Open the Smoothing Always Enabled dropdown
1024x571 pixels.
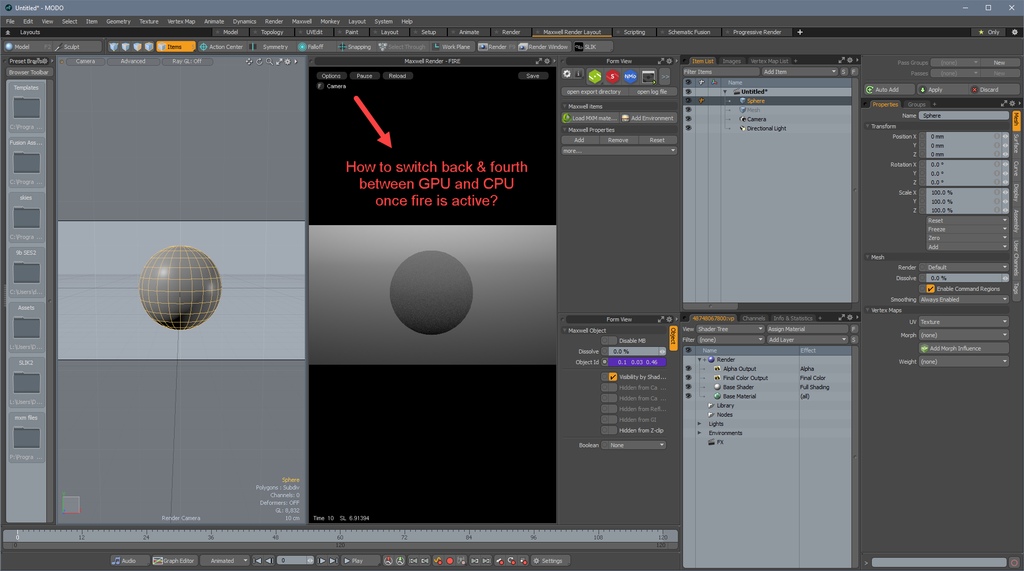pyautogui.click(x=963, y=299)
